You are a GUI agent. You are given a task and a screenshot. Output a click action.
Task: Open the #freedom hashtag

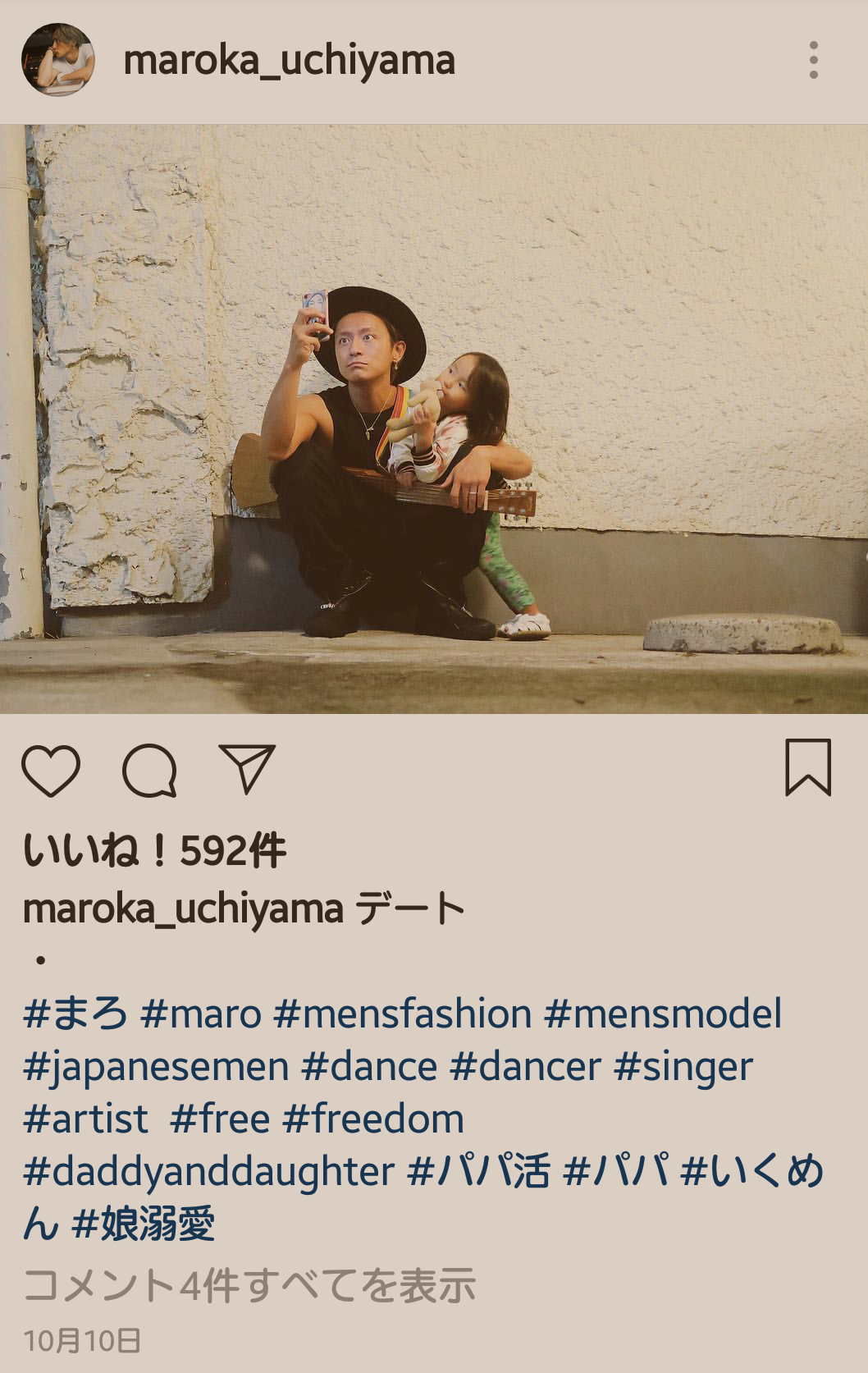[x=373, y=1119]
